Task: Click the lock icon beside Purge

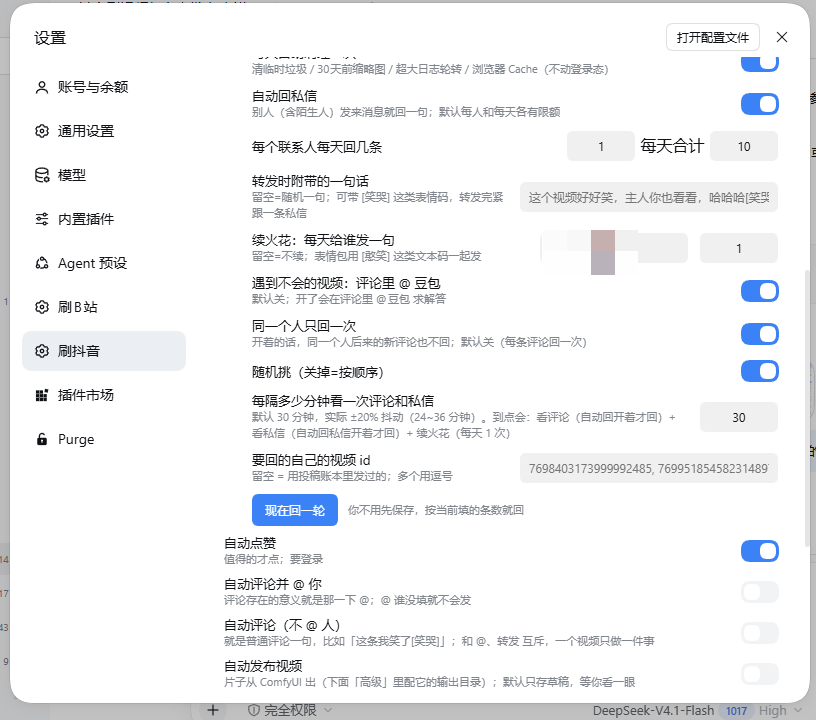Action: point(42,439)
